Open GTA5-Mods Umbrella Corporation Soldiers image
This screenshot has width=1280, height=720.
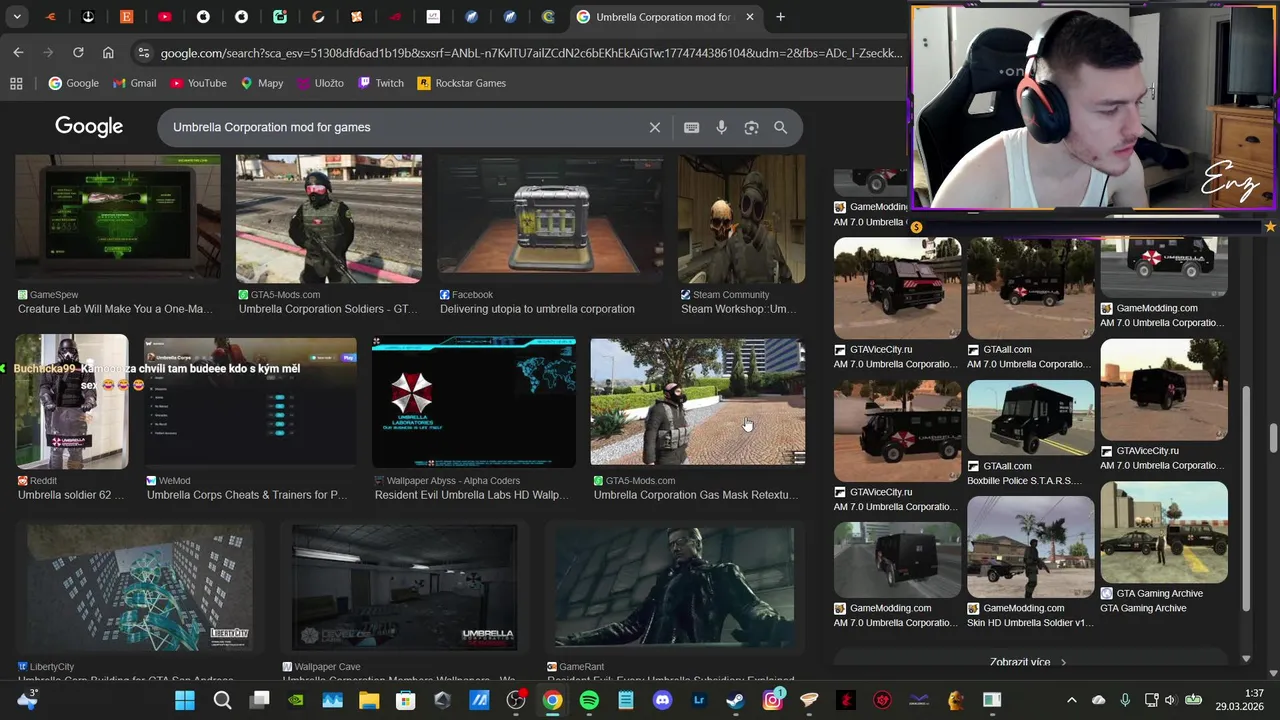tap(329, 218)
